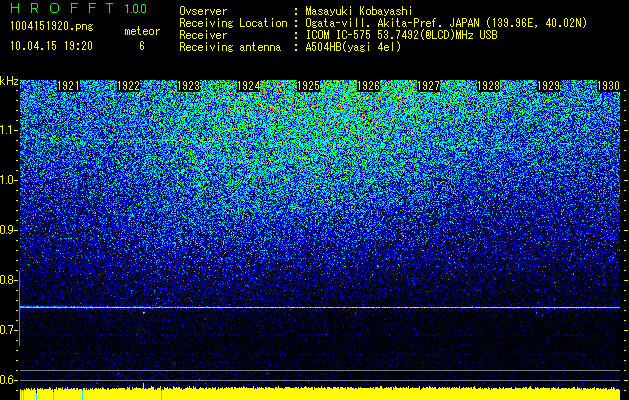
Task: Click the Ovserver field label
Action: 203,11
